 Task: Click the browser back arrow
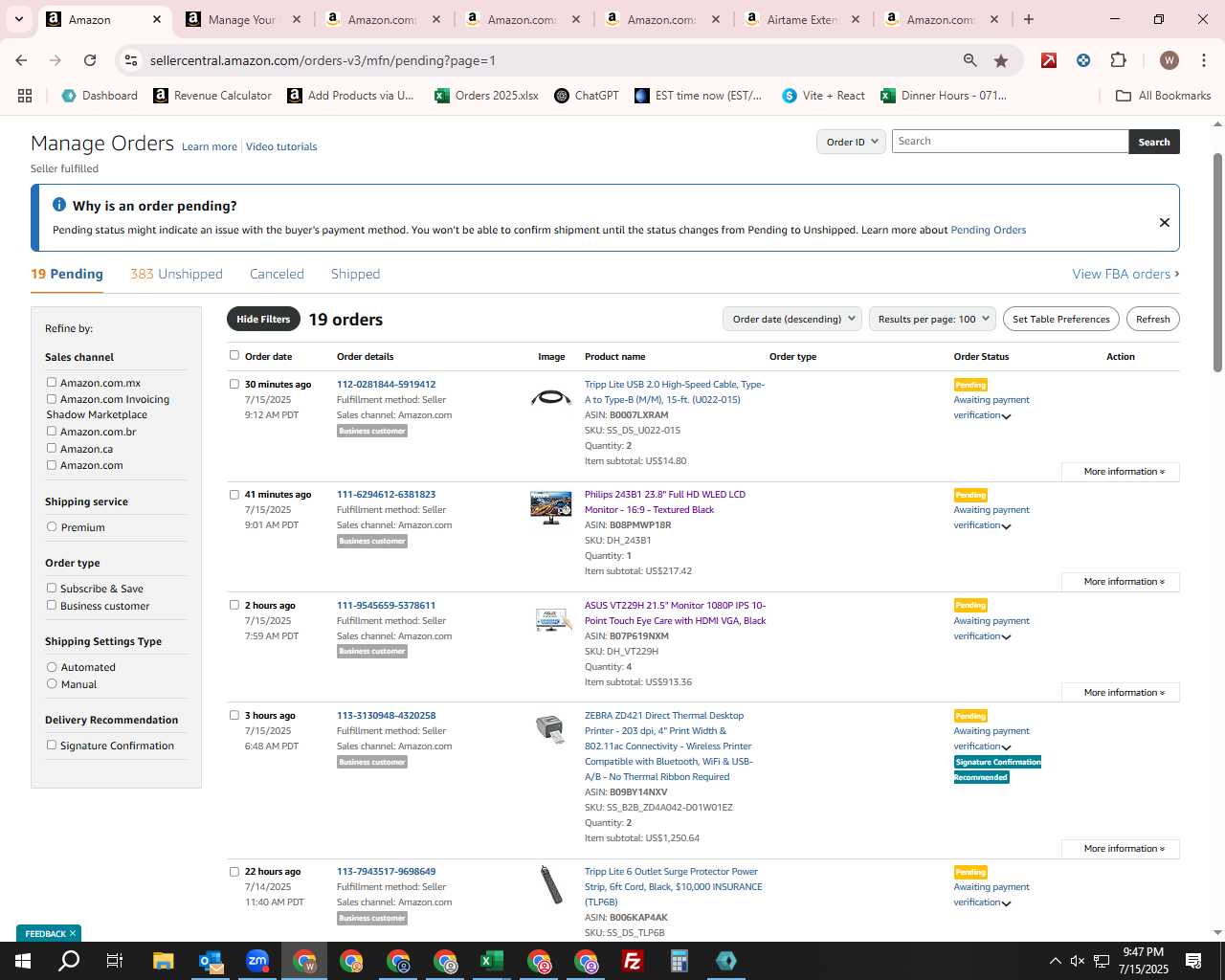point(21,60)
